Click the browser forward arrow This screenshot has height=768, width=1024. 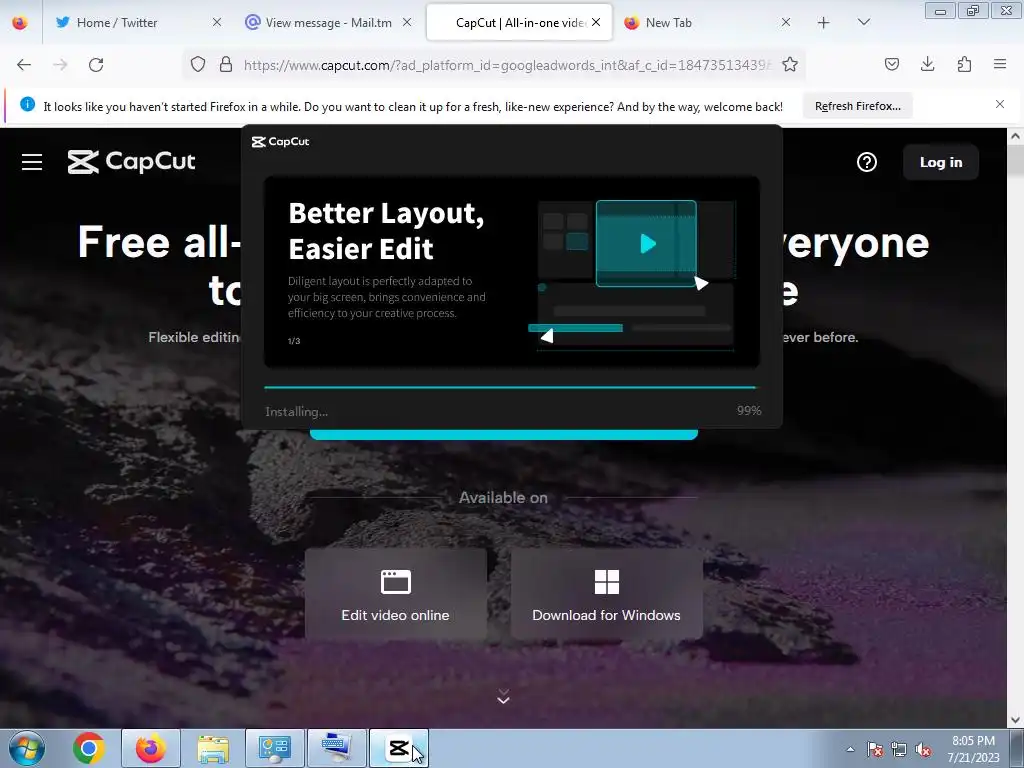pyautogui.click(x=60, y=65)
